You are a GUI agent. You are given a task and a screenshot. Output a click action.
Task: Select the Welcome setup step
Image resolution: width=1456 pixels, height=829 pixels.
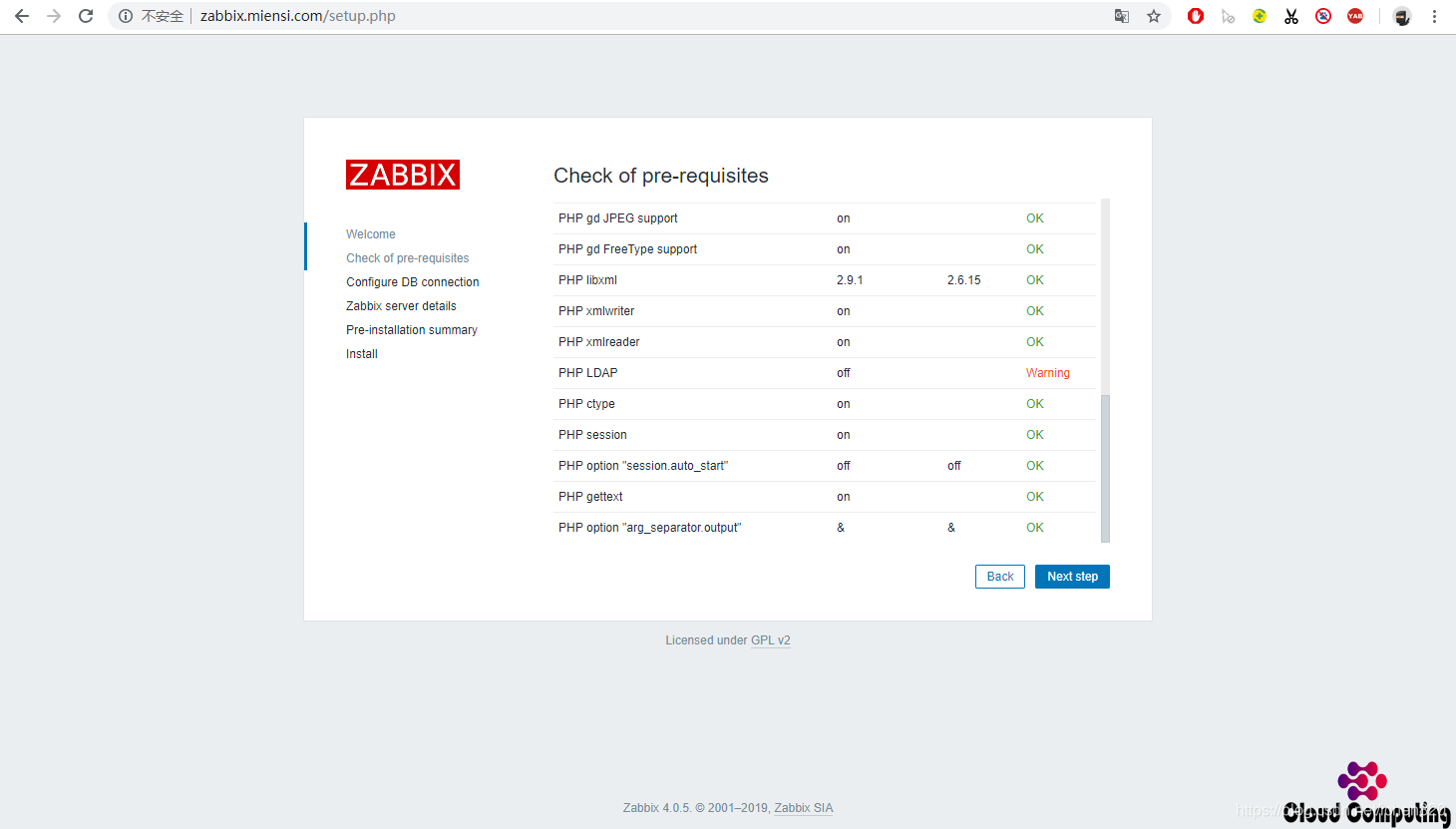[x=371, y=234]
